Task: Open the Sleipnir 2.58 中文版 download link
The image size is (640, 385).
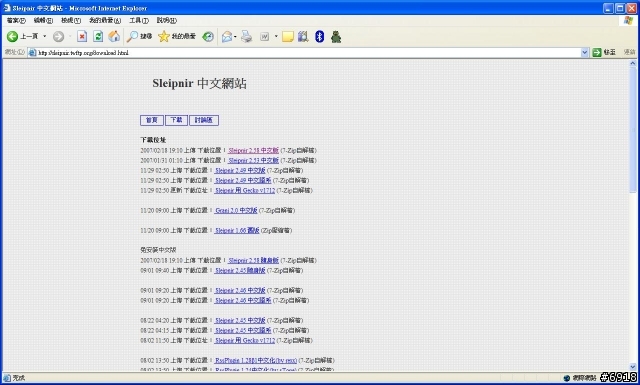Action: pos(253,150)
